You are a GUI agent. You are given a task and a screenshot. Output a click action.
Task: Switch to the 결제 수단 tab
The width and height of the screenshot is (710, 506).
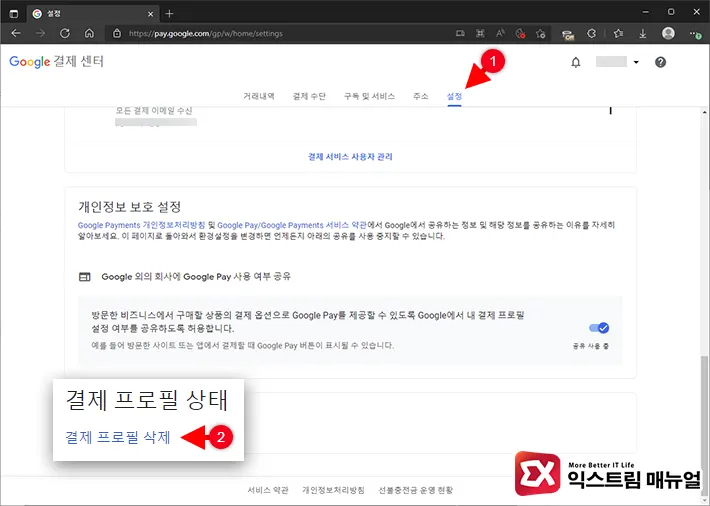[309, 96]
